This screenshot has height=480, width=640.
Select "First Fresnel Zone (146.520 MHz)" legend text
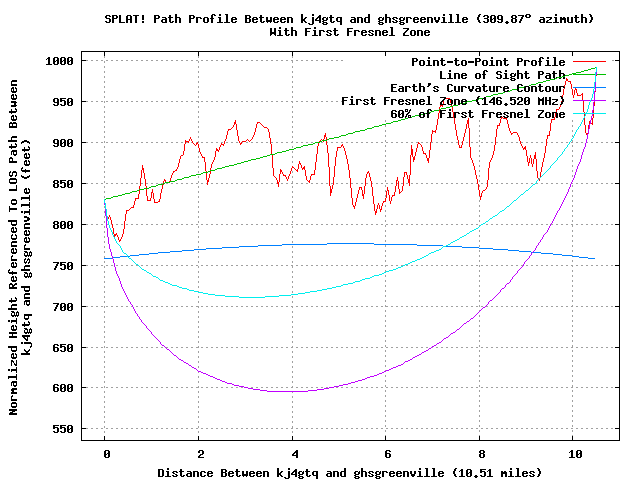click(453, 101)
